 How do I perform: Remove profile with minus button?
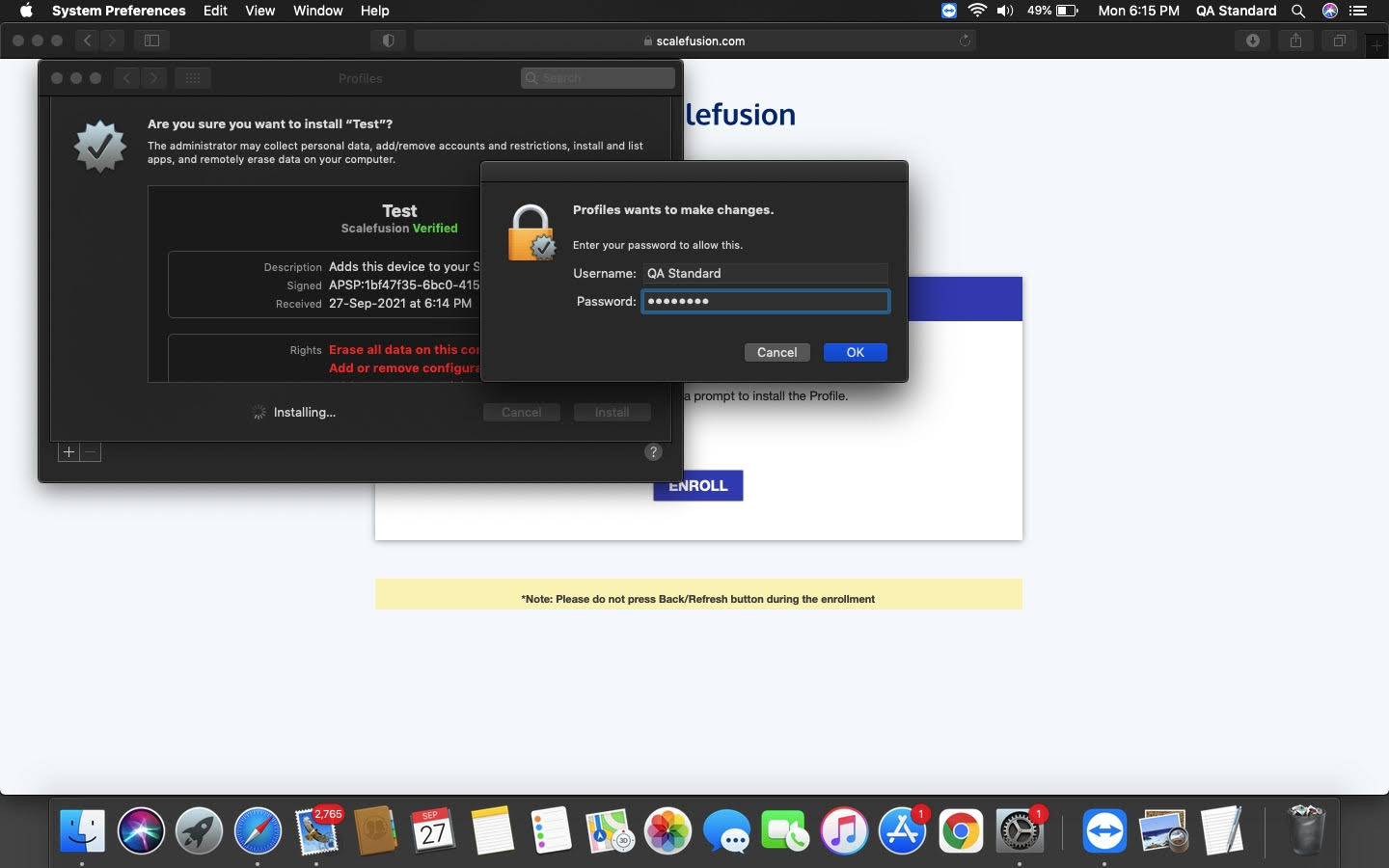click(91, 451)
